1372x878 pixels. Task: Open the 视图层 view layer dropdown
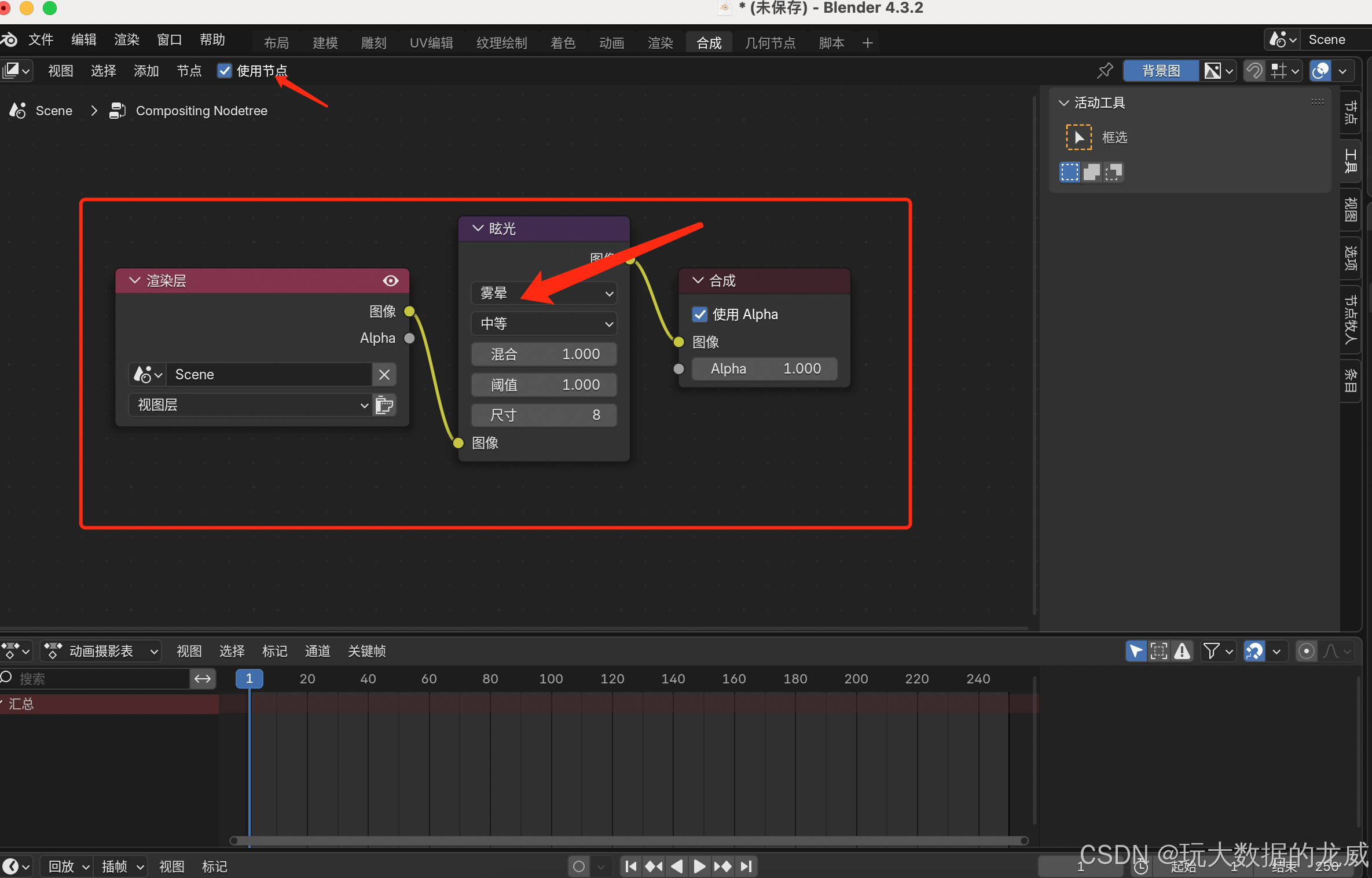point(250,405)
